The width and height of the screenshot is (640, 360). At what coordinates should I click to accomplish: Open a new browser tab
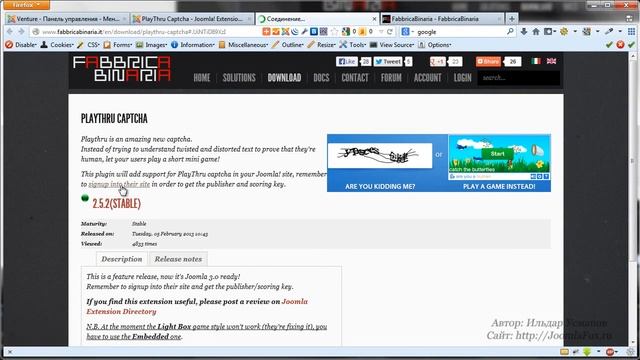(511, 19)
